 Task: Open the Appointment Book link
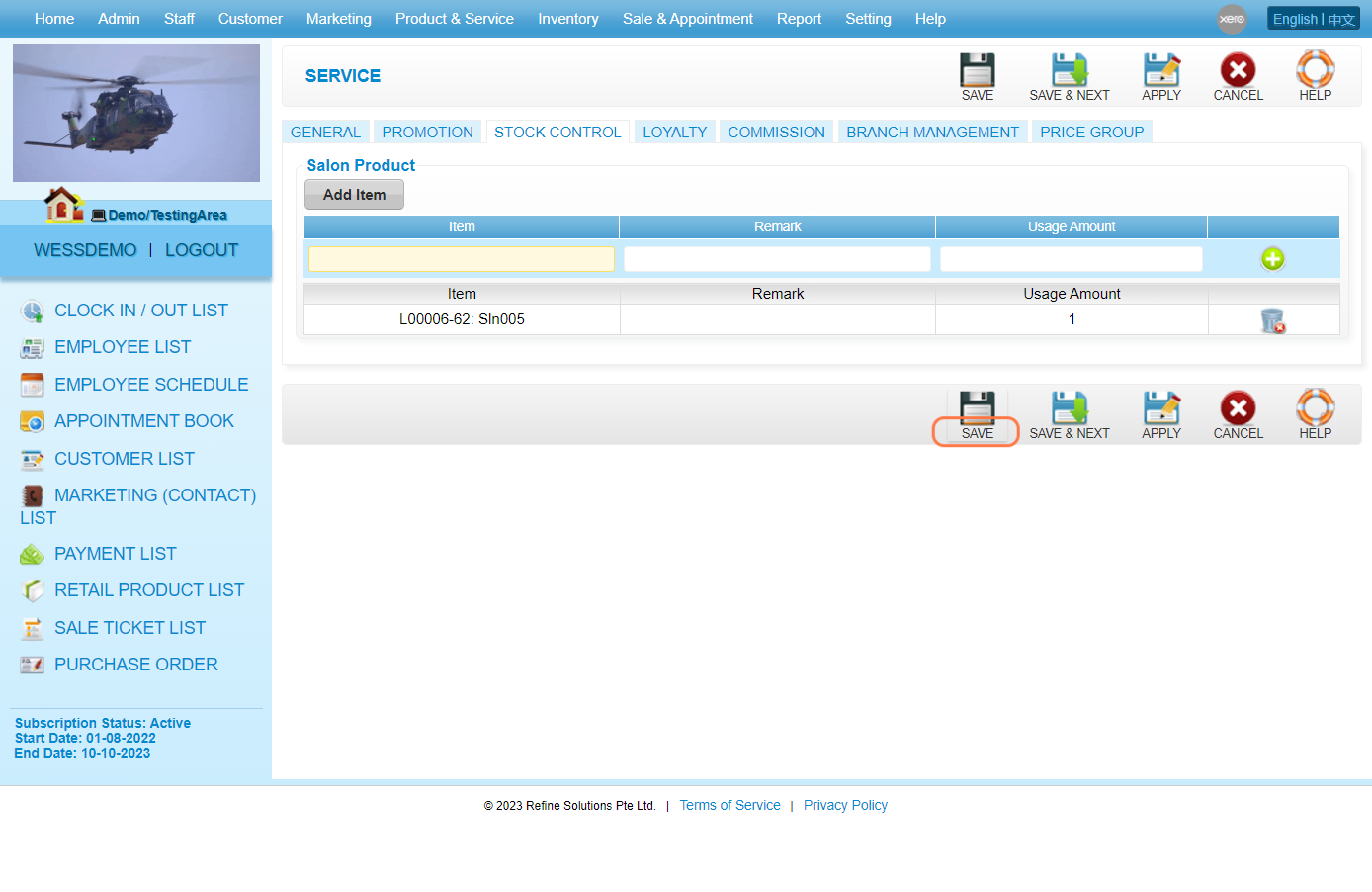pos(144,421)
